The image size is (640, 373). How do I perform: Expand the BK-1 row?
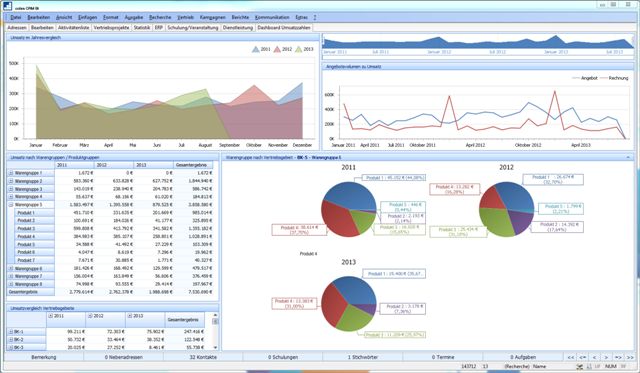[11, 332]
